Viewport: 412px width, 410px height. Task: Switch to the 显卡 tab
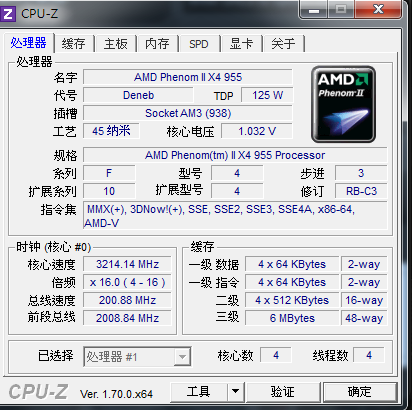click(241, 44)
